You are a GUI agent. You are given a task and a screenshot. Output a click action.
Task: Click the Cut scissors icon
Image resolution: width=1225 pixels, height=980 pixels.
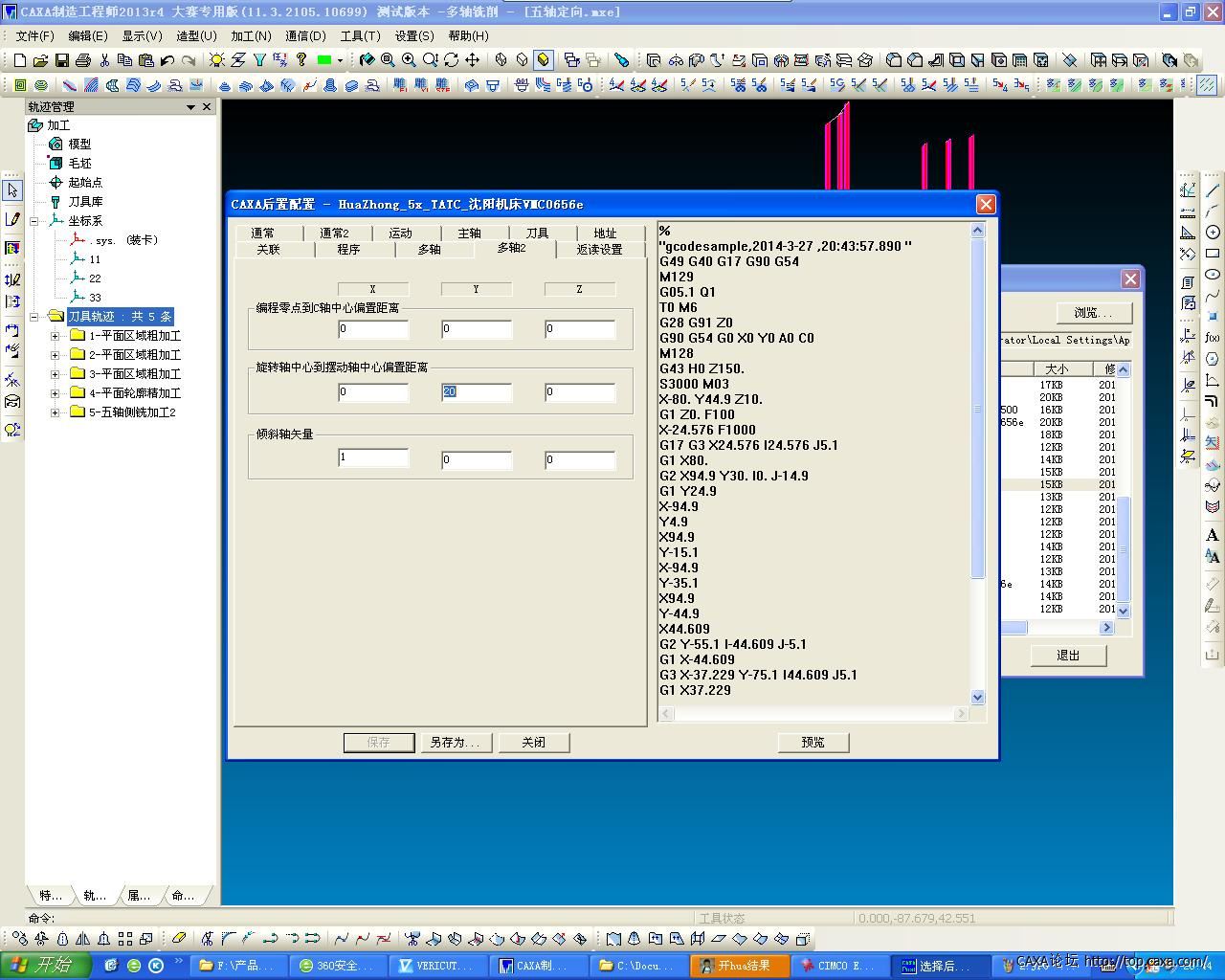pos(104,59)
